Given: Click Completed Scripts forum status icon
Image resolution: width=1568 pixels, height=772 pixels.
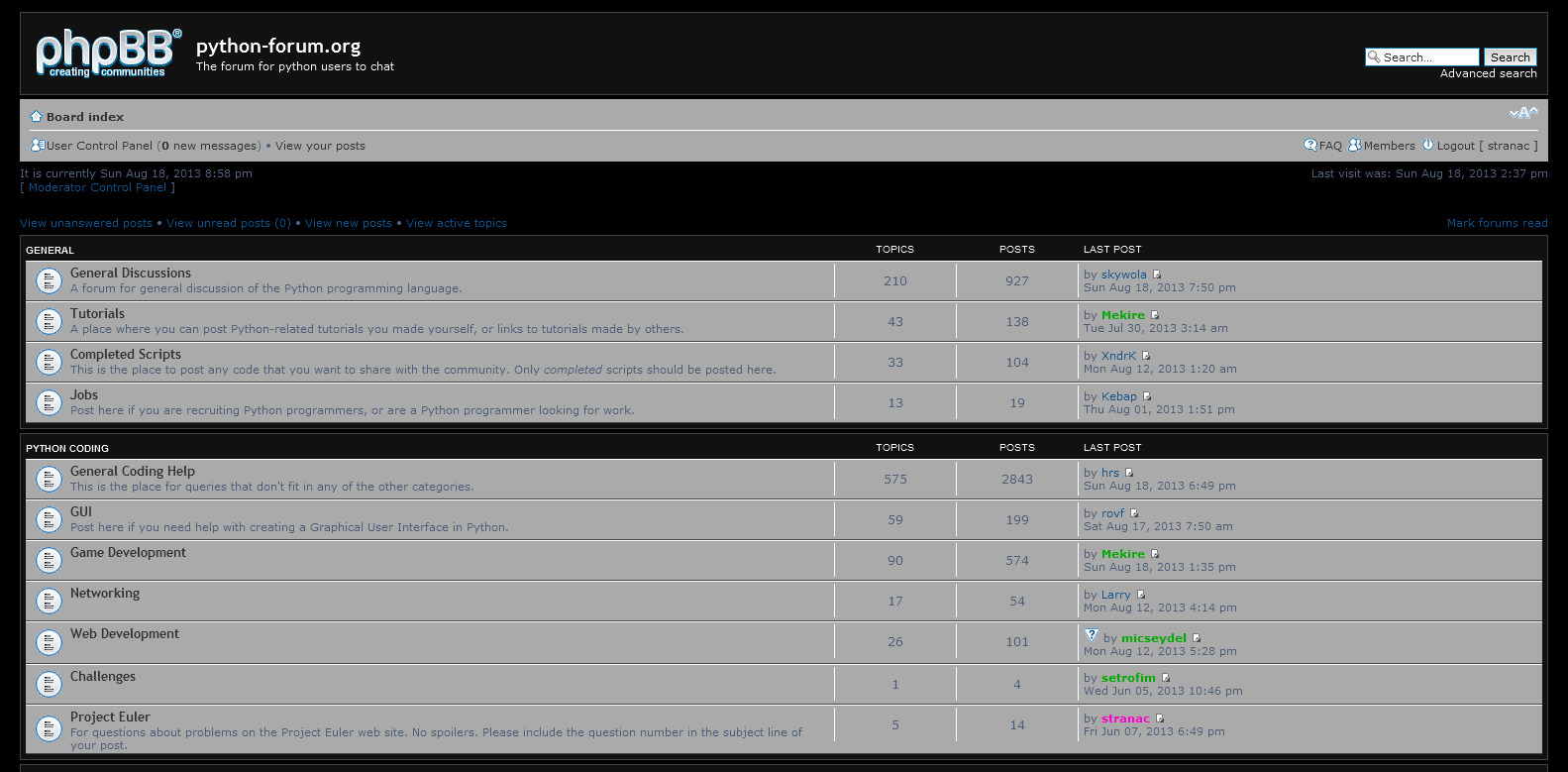Looking at the screenshot, I should click(x=49, y=363).
